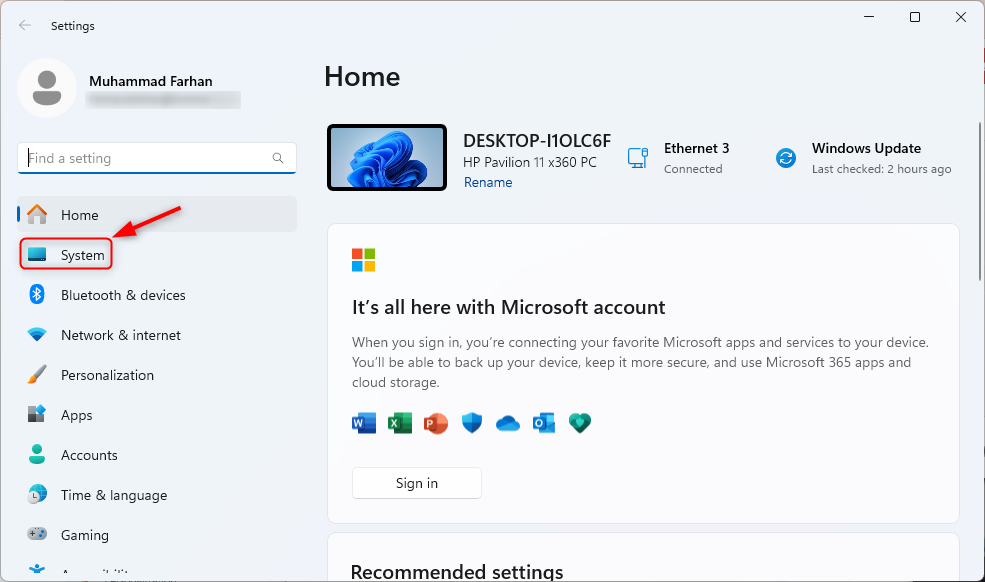This screenshot has width=985, height=582.
Task: Click the Muhammad Farhan account name
Action: [x=151, y=81]
